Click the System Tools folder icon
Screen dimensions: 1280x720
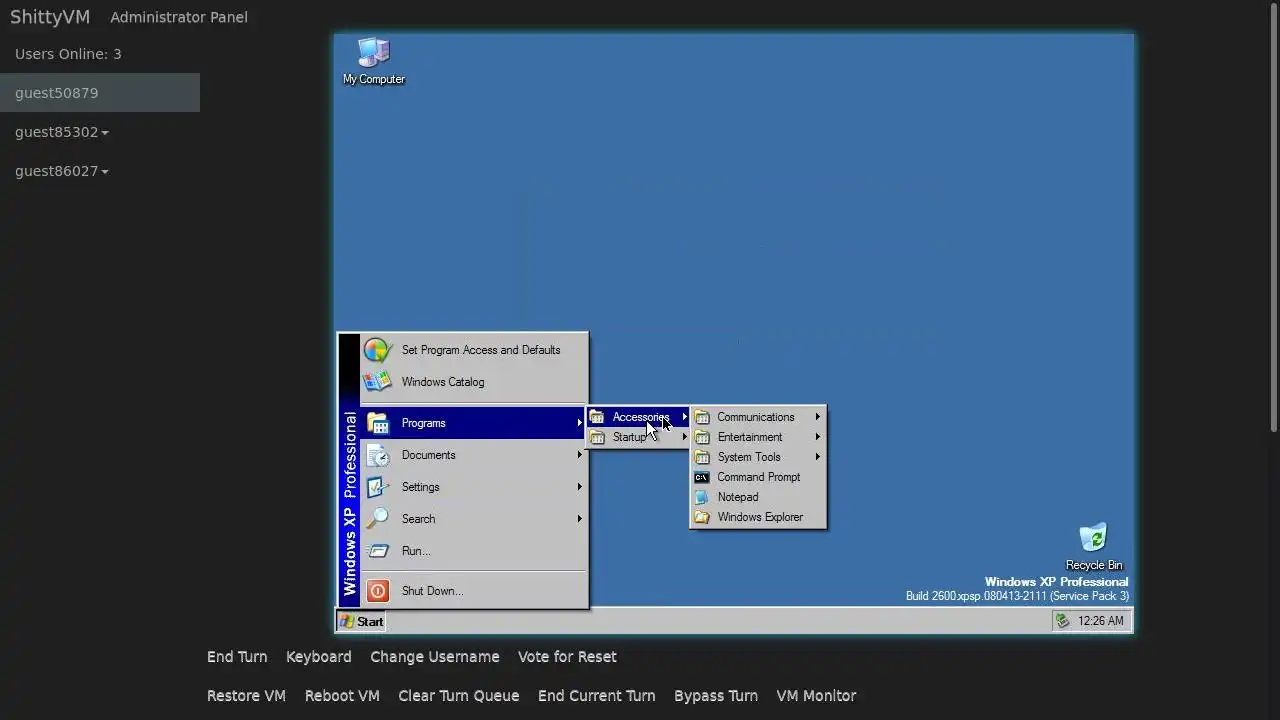tap(702, 457)
